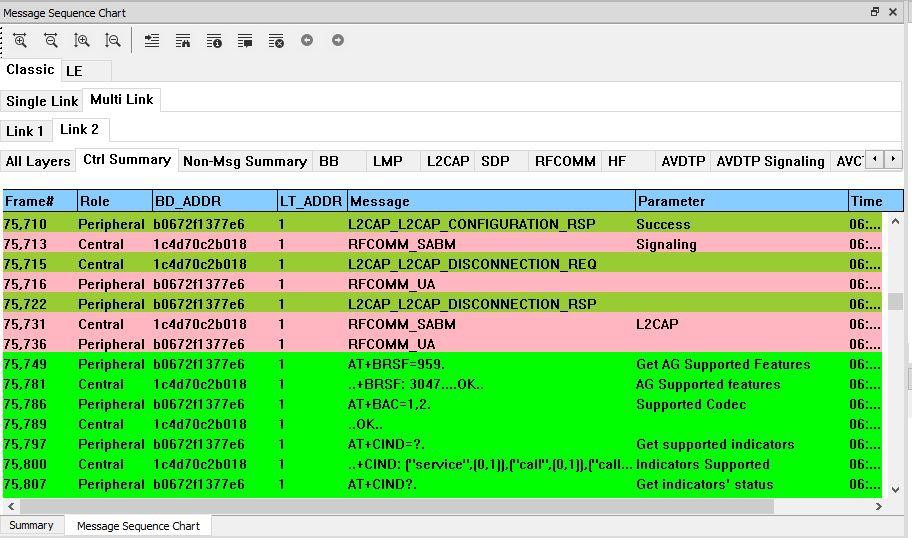912x538 pixels.
Task: Click the list comment bubble icon
Action: (x=245, y=40)
